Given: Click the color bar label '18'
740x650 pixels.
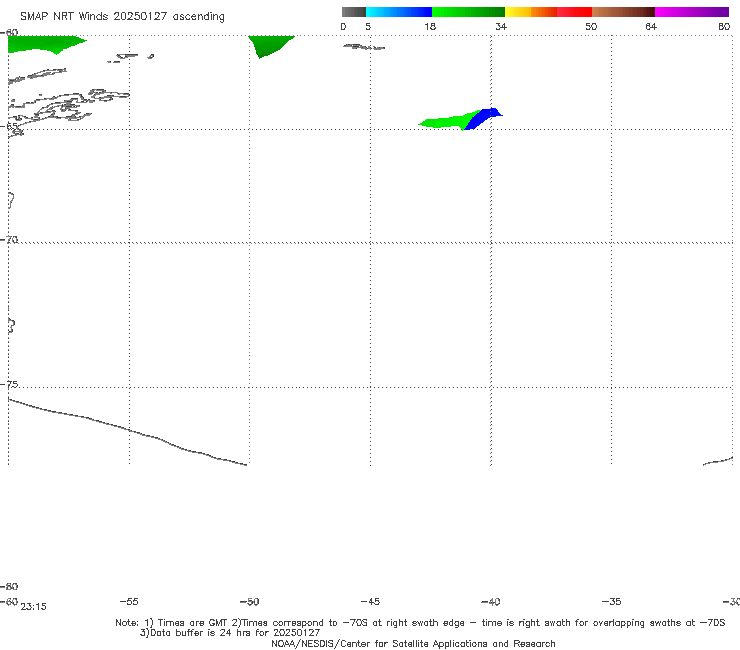Looking at the screenshot, I should click(x=430, y=26).
